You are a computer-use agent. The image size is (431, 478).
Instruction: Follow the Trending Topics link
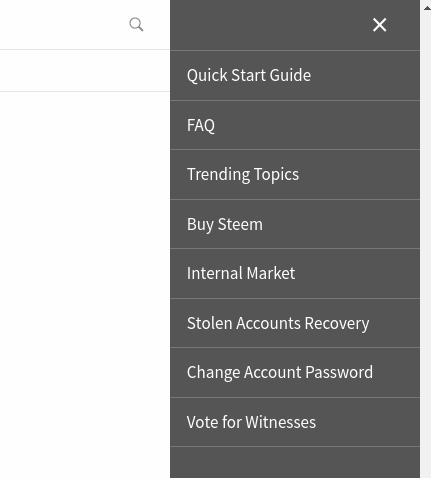click(243, 175)
